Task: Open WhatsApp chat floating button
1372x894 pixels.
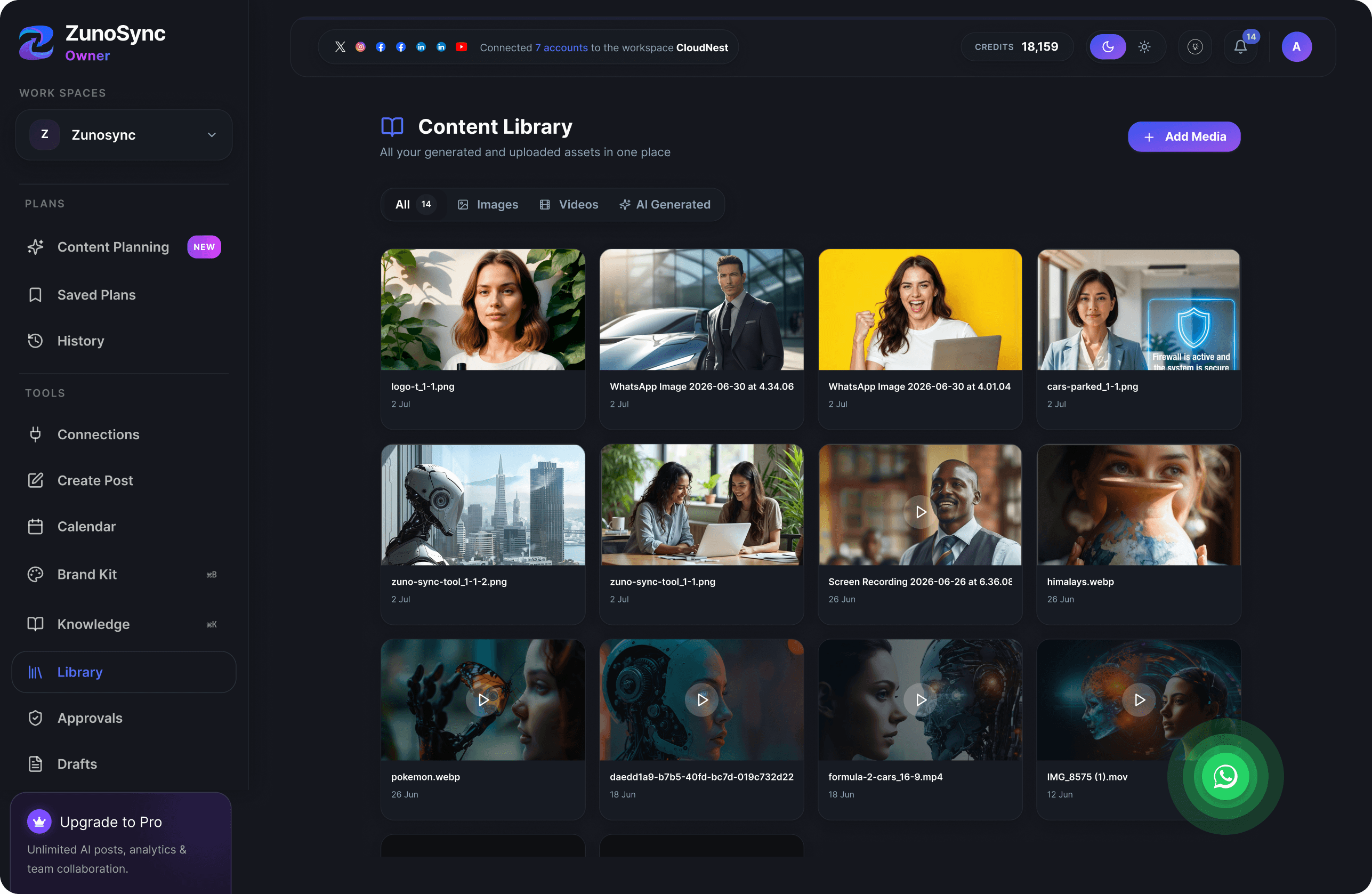Action: tap(1225, 776)
